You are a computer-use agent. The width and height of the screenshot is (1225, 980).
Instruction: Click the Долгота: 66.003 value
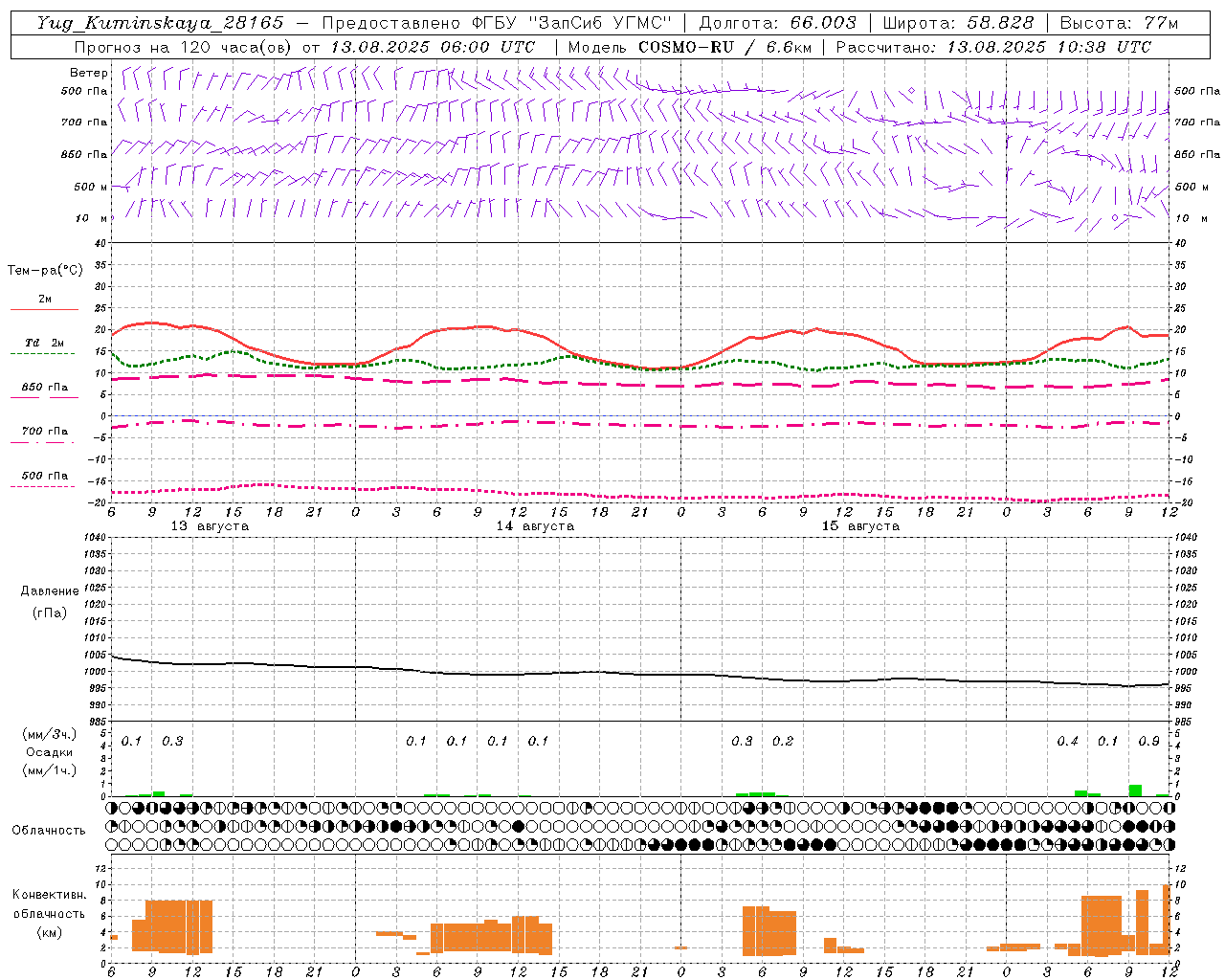coord(777,23)
